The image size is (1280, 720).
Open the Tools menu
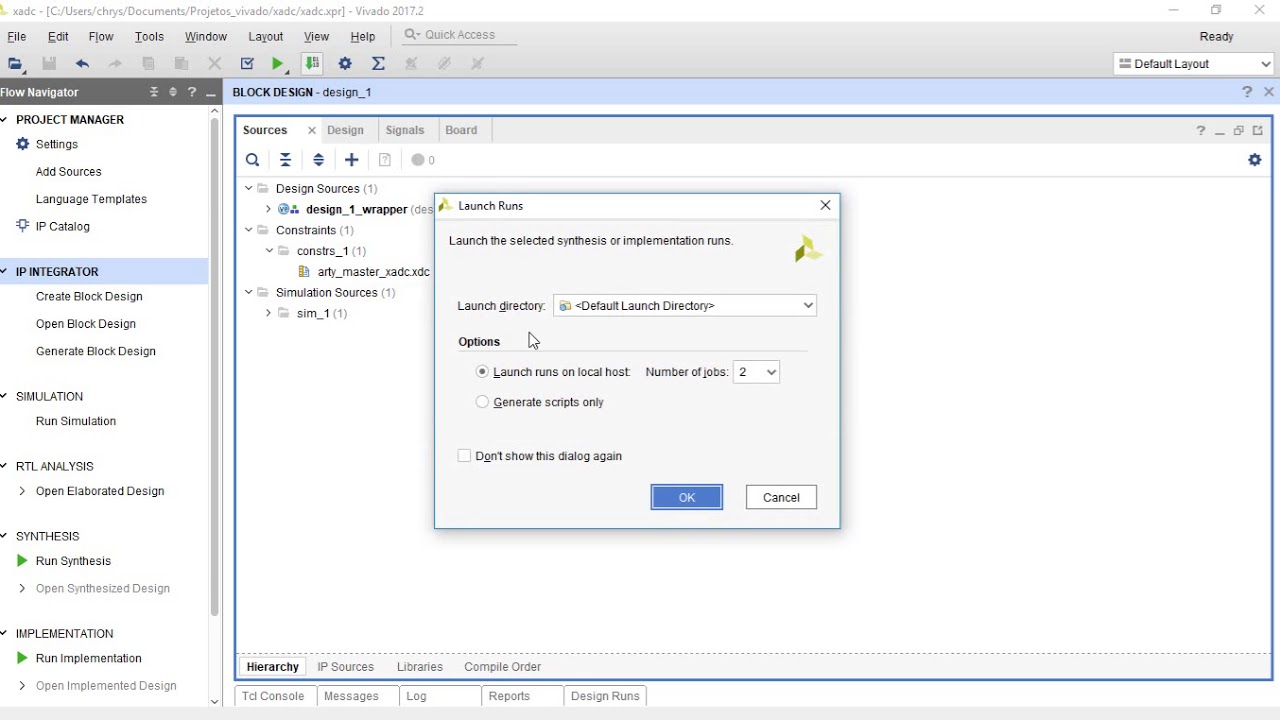pyautogui.click(x=149, y=37)
